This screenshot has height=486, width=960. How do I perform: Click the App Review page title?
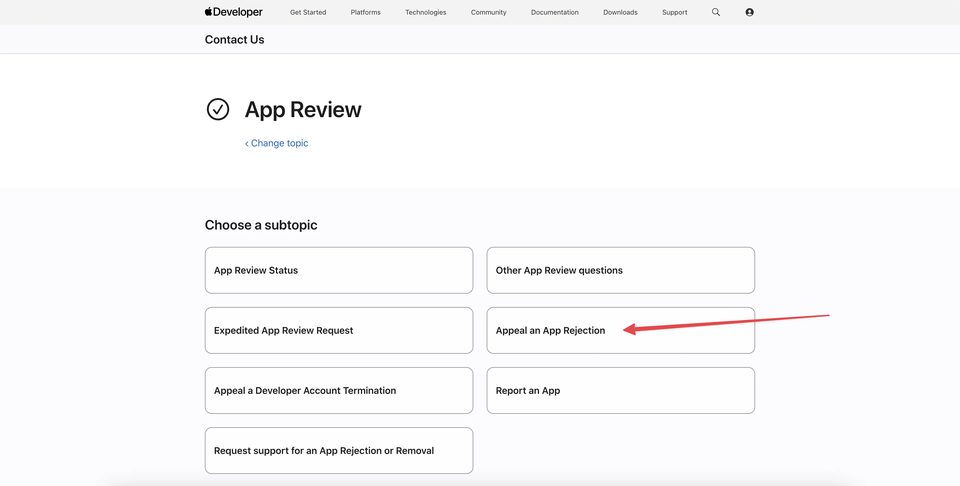click(303, 110)
